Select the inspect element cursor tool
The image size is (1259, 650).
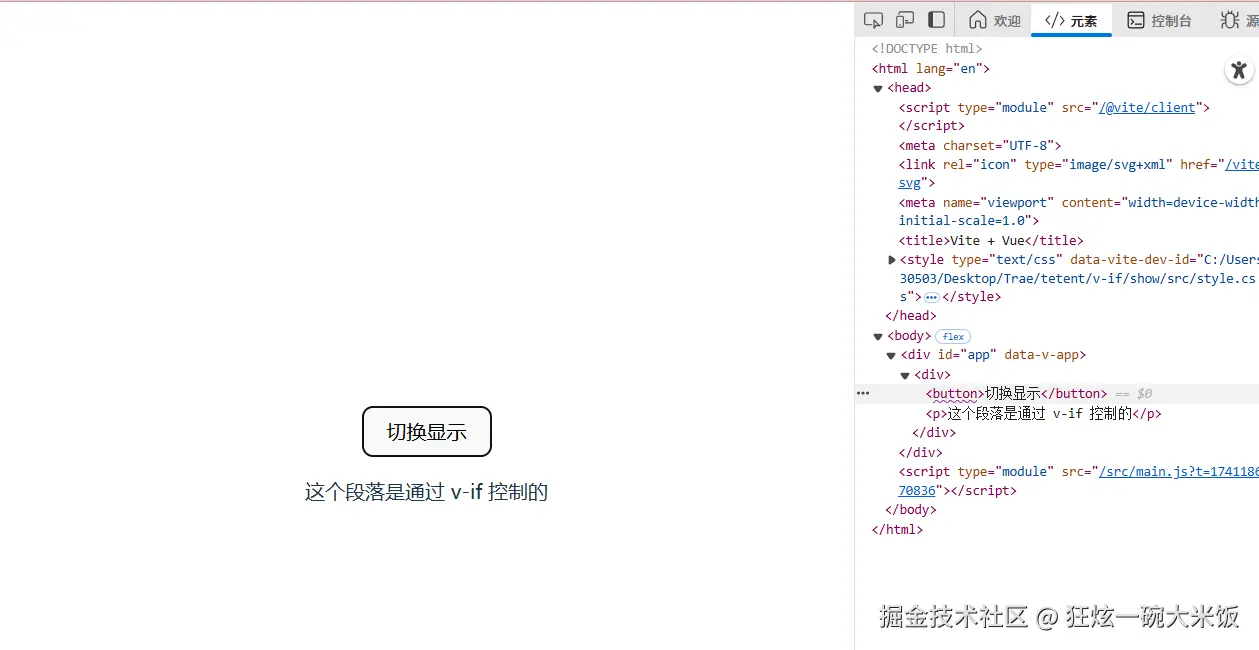point(873,19)
